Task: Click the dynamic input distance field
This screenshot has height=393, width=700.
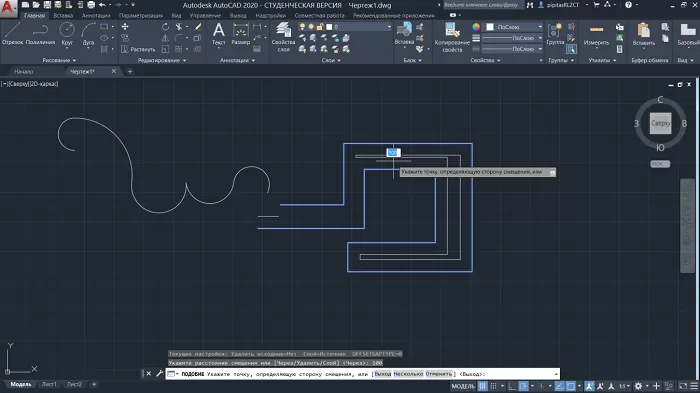Action: coord(393,153)
